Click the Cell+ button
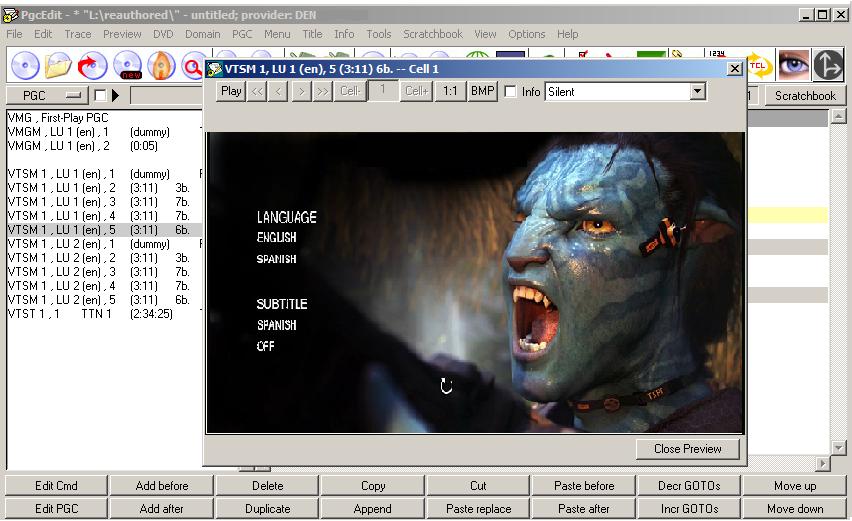The width and height of the screenshot is (852, 521). coord(417,91)
